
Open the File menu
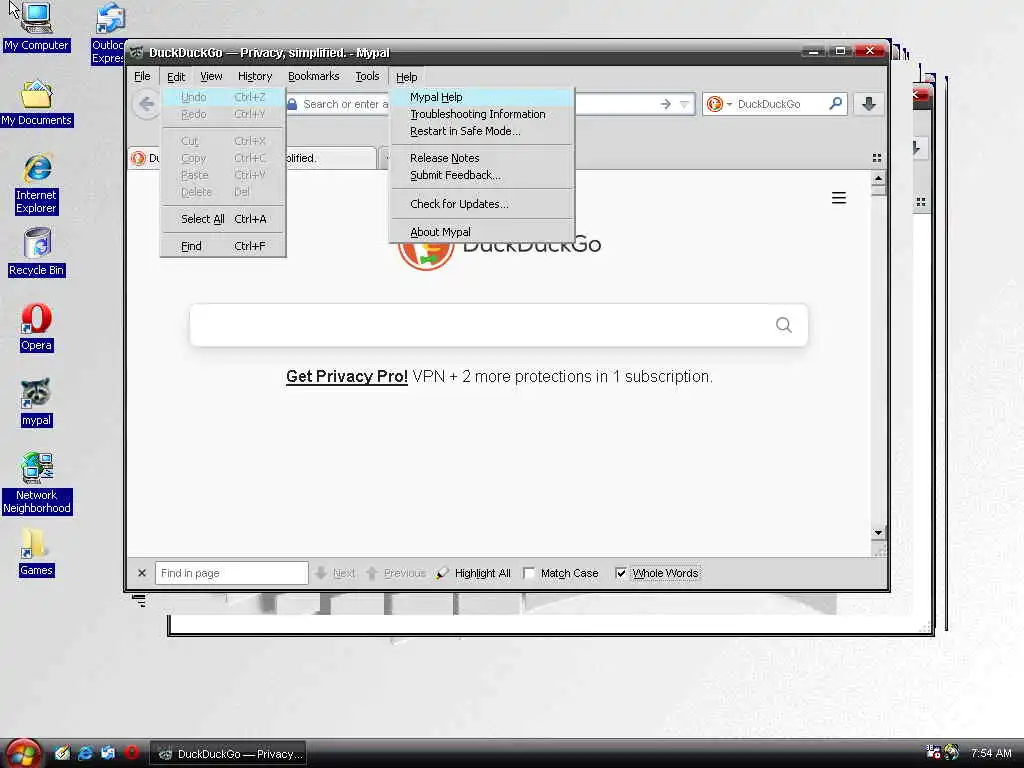(x=142, y=76)
